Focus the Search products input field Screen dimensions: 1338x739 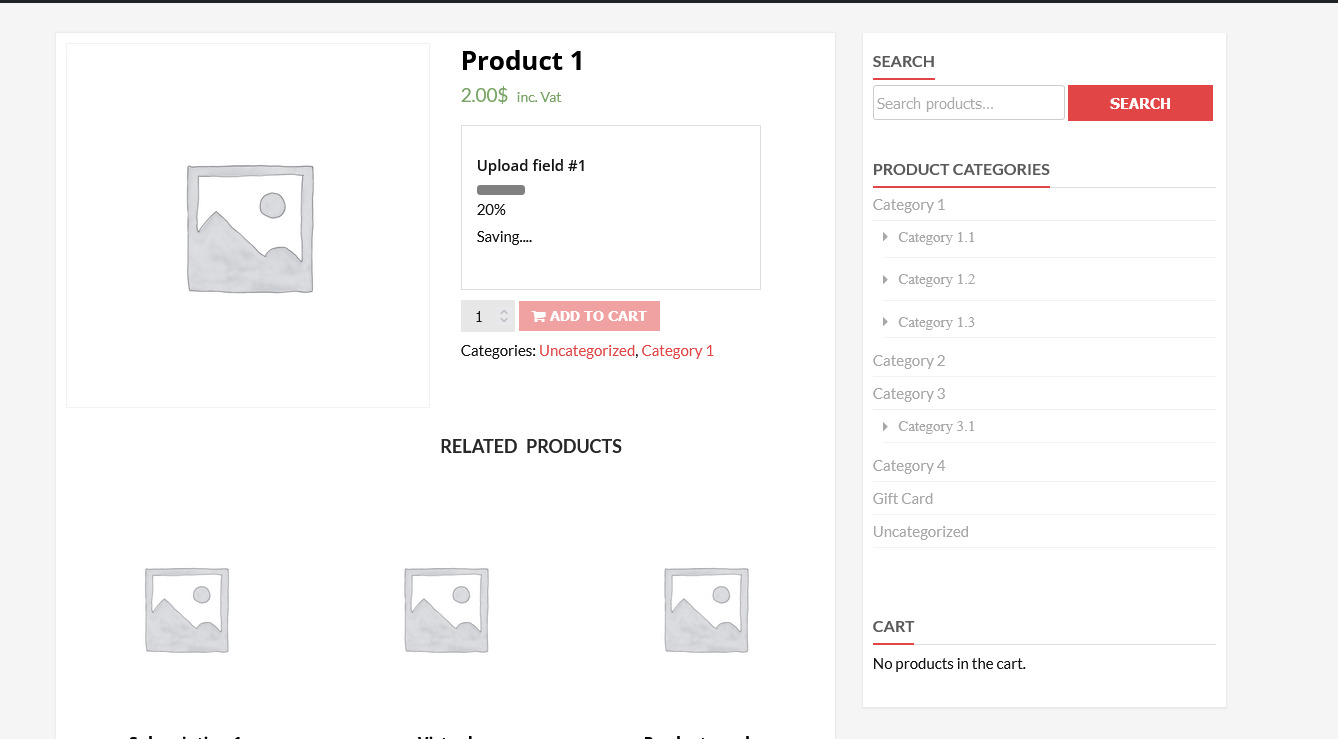[x=968, y=103]
